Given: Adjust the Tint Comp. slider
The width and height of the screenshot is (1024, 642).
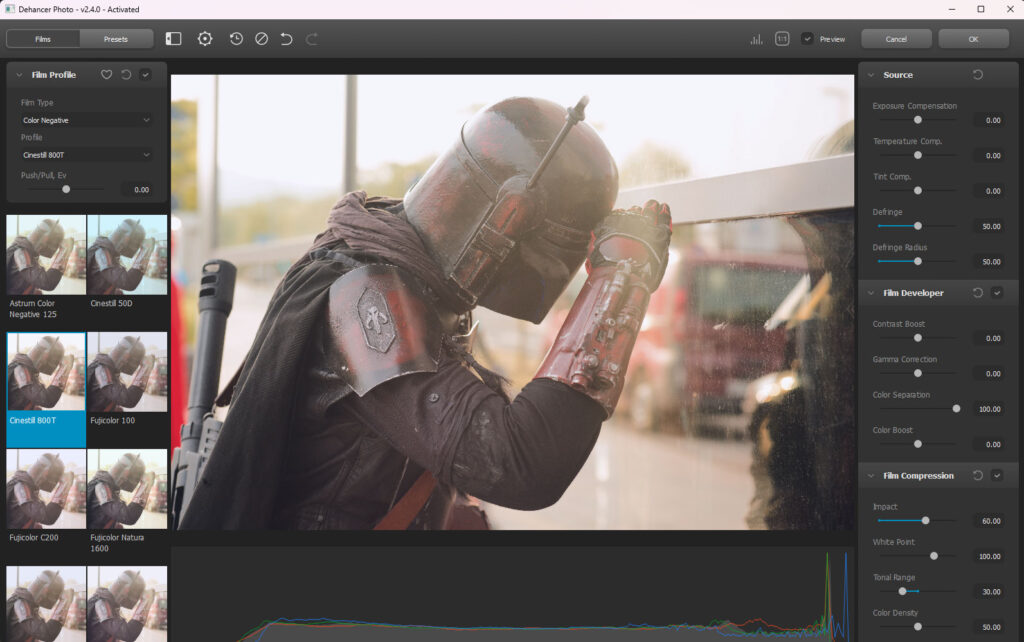Looking at the screenshot, I should pyautogui.click(x=918, y=191).
